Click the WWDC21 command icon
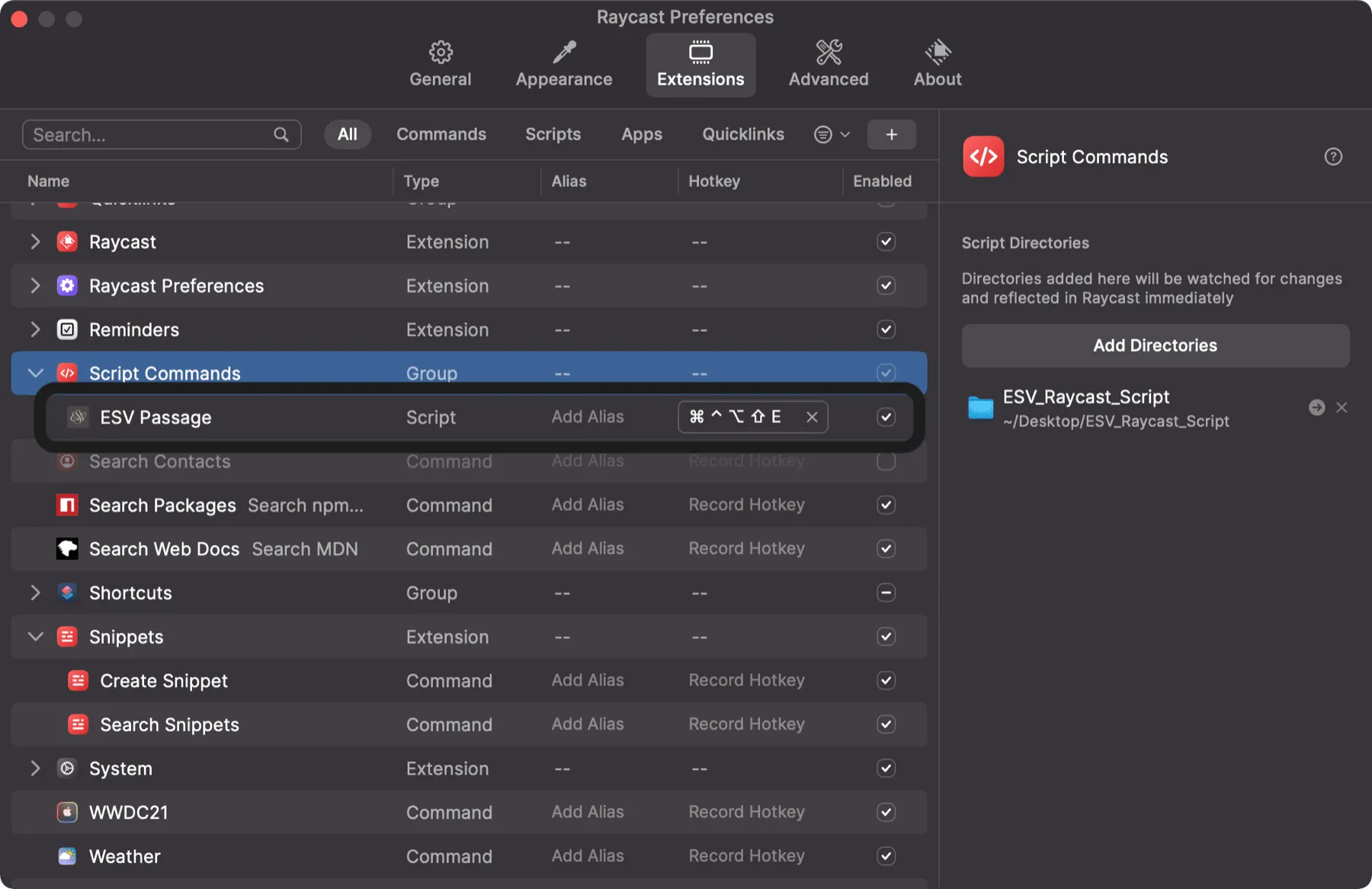The height and width of the screenshot is (889, 1372). click(x=67, y=812)
